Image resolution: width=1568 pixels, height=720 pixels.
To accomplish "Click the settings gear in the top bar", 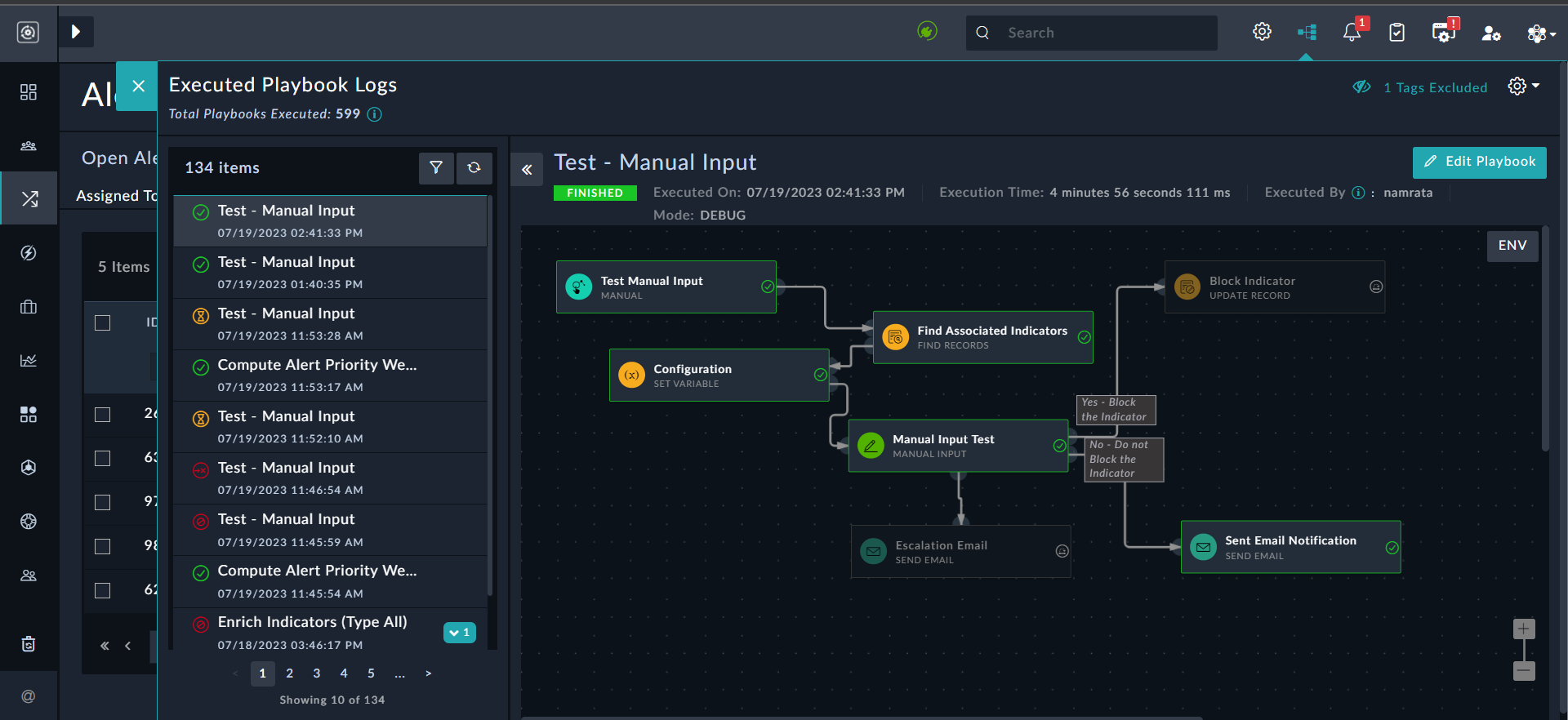I will tap(1262, 33).
